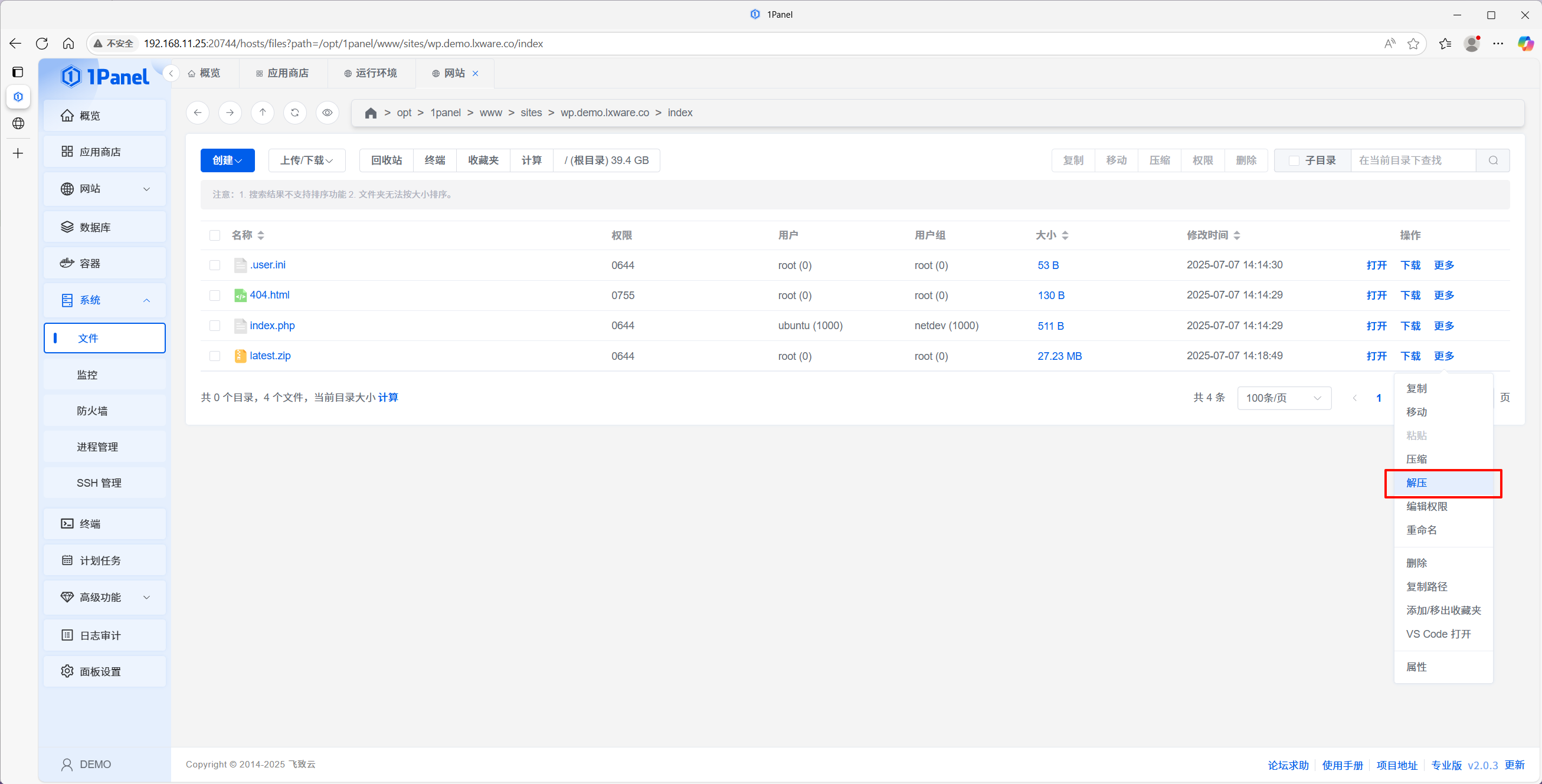
Task: Click the search field 在当前目录下查找
Action: coord(1413,160)
